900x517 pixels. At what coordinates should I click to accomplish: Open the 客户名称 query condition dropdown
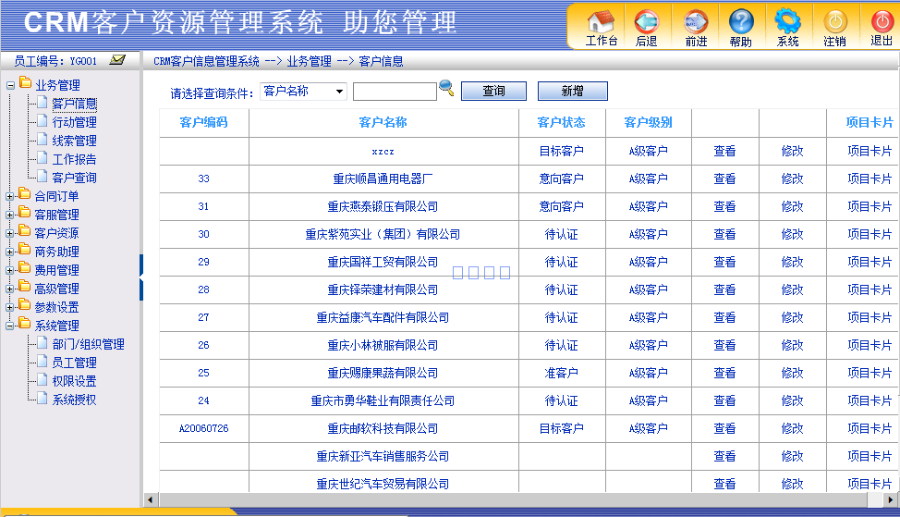[x=304, y=91]
